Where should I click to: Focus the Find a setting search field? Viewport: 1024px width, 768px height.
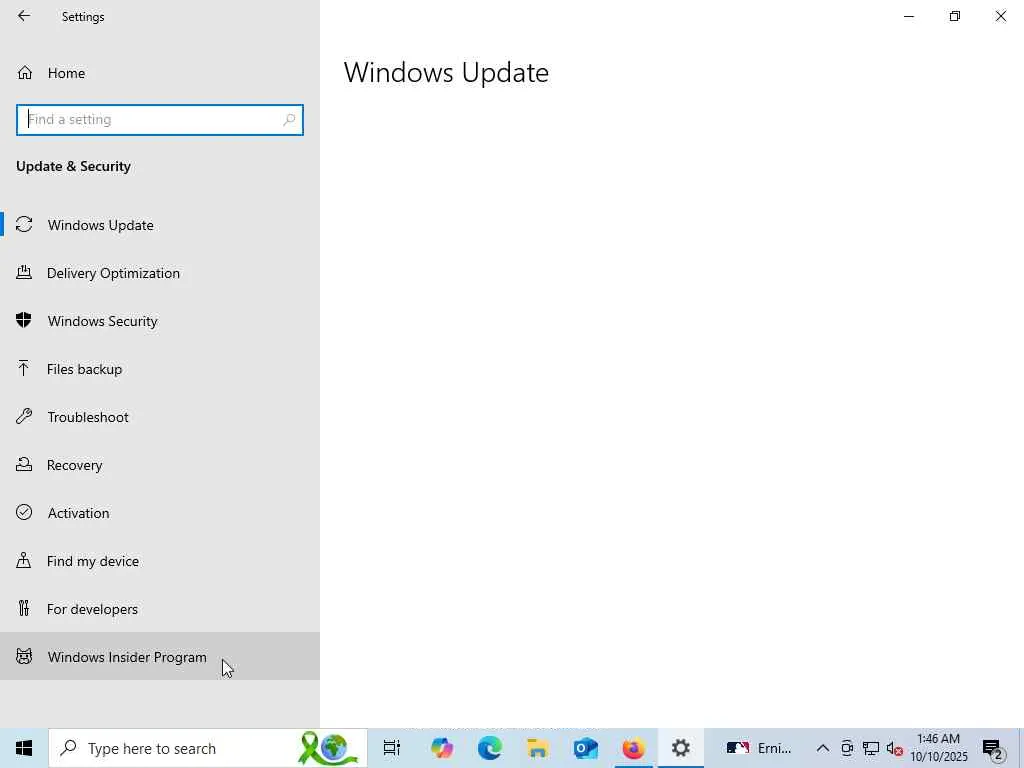coord(160,120)
